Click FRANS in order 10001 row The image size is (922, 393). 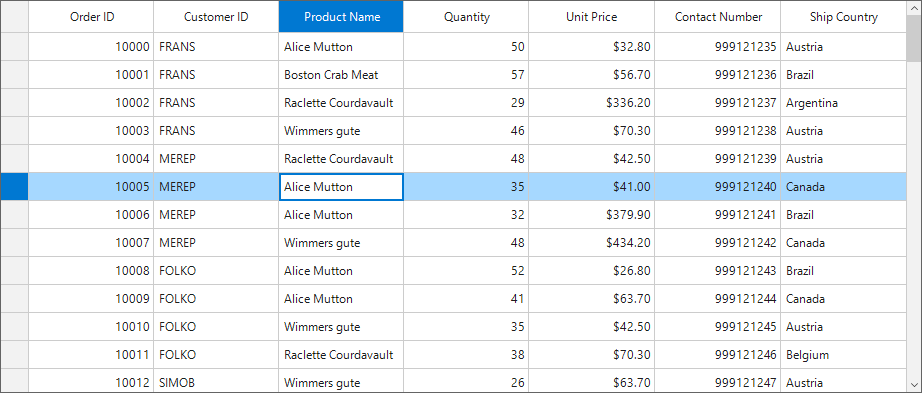[x=216, y=75]
